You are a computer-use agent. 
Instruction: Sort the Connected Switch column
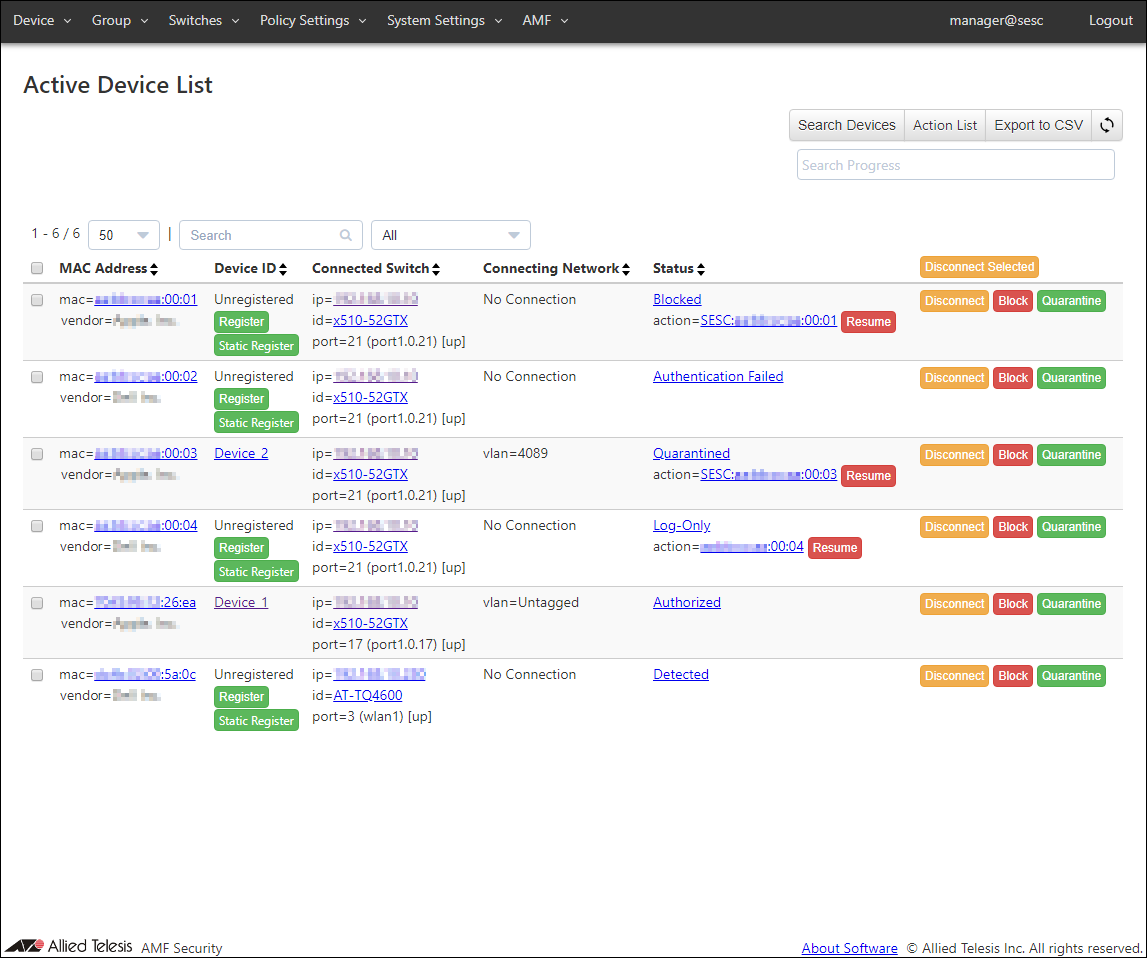click(436, 269)
